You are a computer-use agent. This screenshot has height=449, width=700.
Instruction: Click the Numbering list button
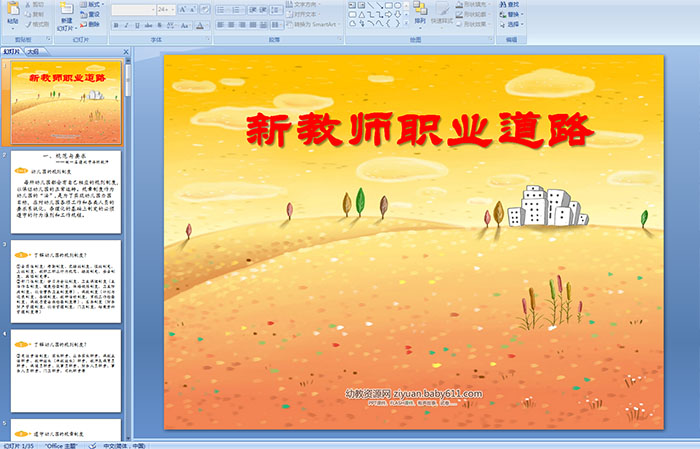point(238,10)
